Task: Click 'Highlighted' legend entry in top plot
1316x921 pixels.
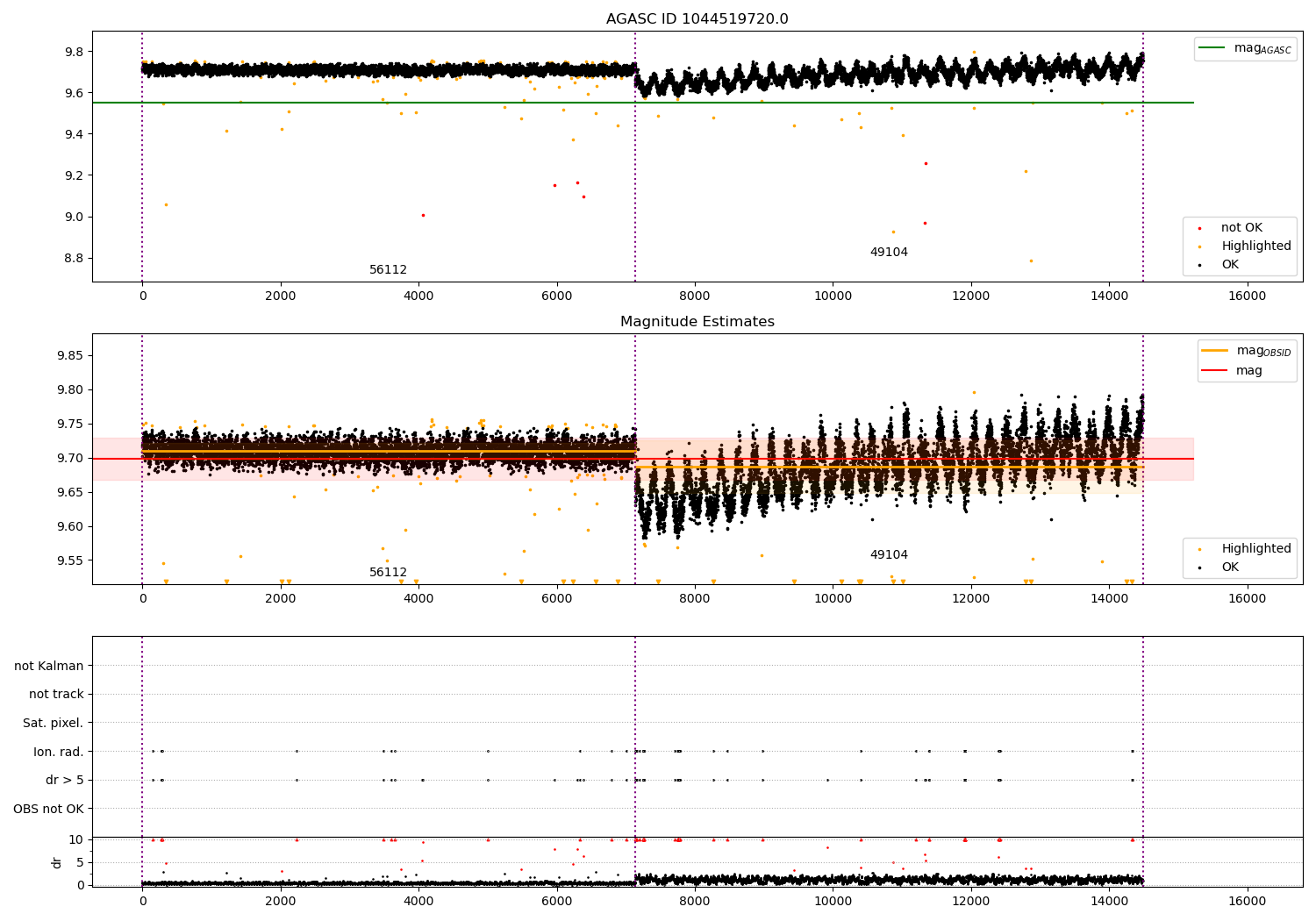Action: [x=1245, y=246]
